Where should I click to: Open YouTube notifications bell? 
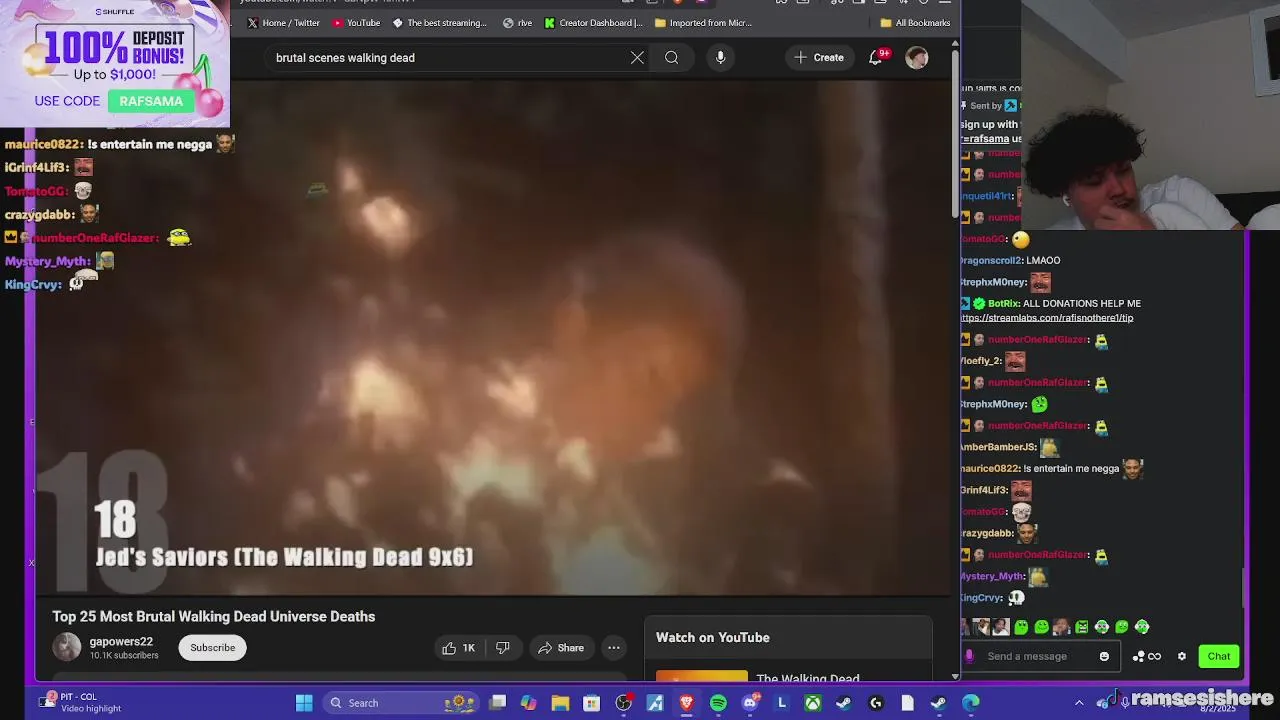click(x=876, y=58)
